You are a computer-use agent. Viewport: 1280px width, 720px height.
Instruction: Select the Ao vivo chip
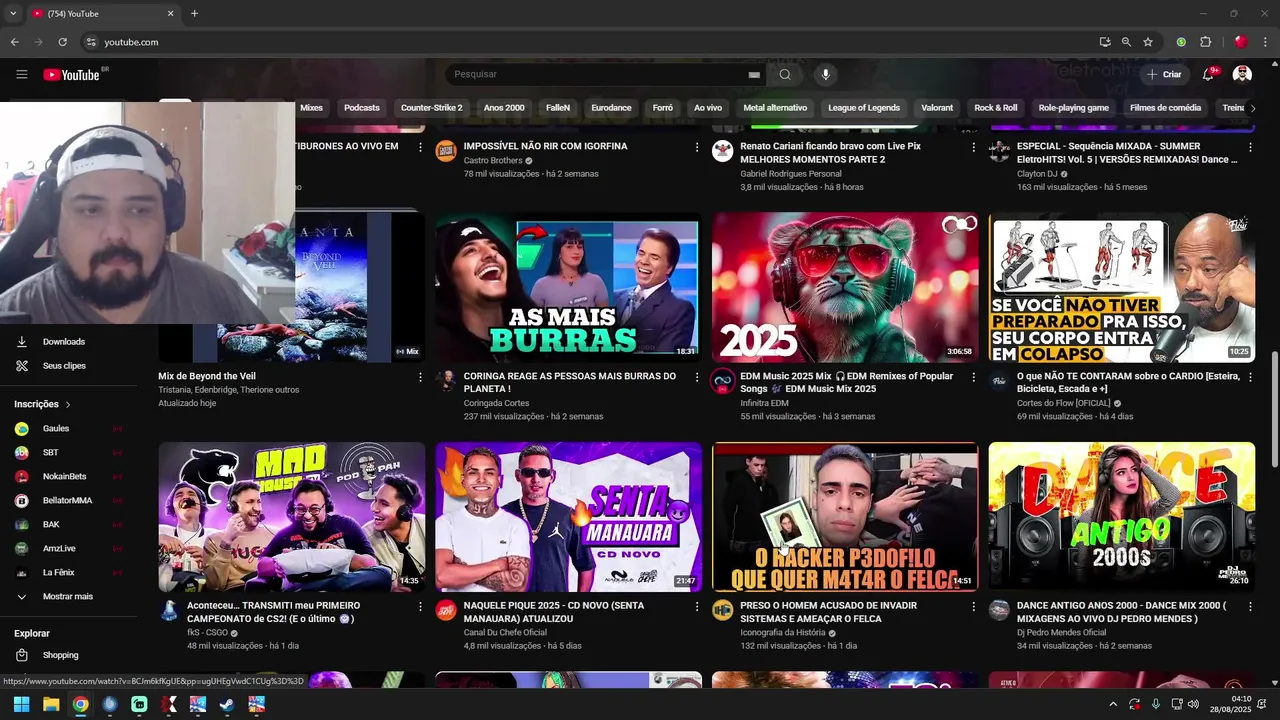[708, 108]
